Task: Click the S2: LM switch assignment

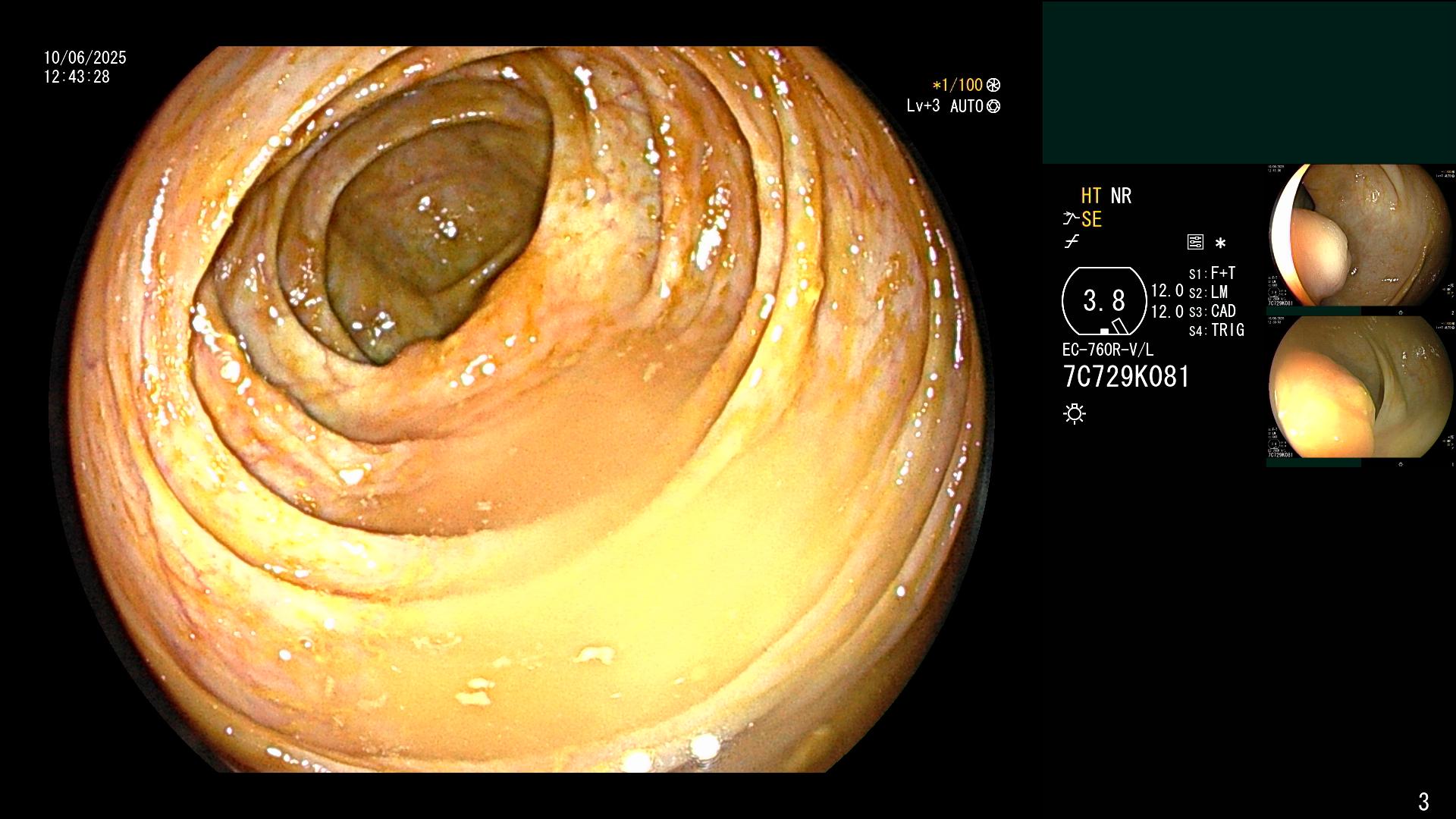Action: [1208, 292]
